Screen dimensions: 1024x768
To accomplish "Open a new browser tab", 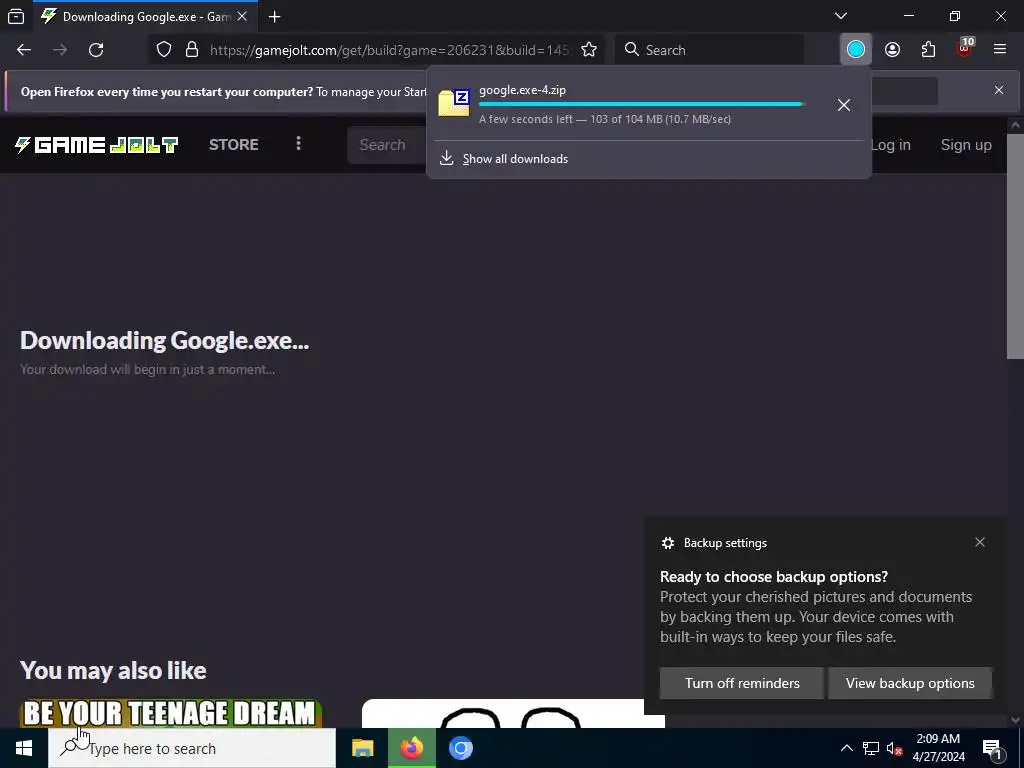I will click(275, 16).
